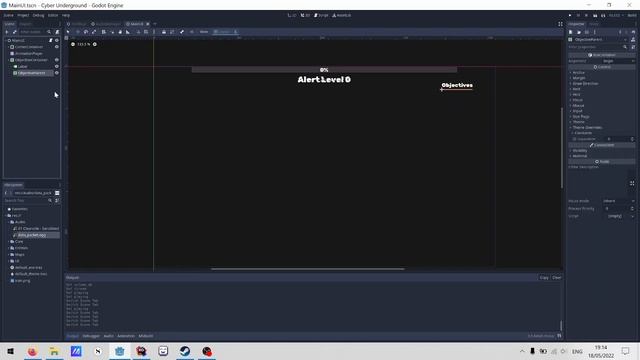Image resolution: width=640 pixels, height=360 pixels.
Task: Click the viewport horizontal scrollbar
Action: tap(308, 269)
